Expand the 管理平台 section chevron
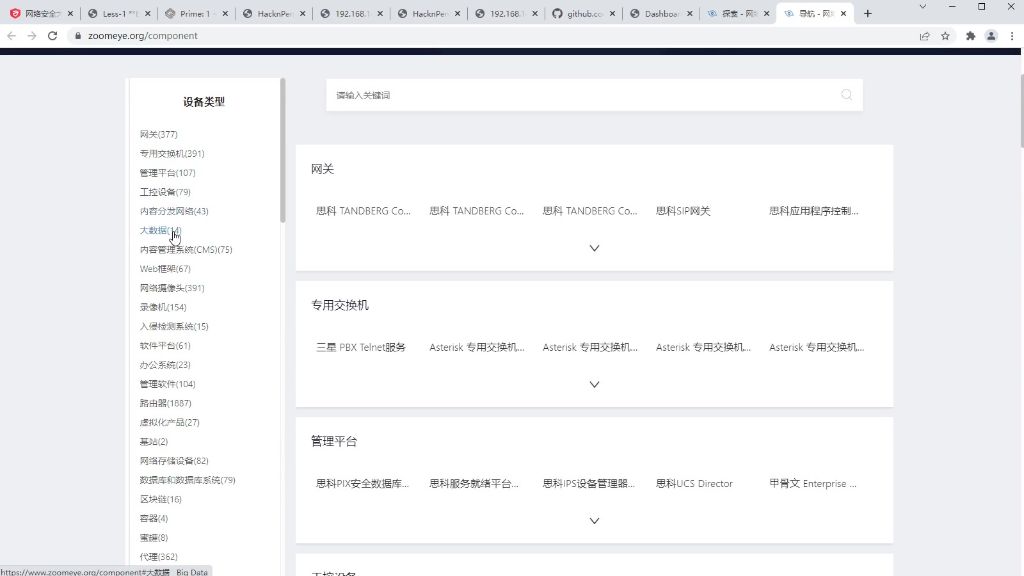Image resolution: width=1024 pixels, height=576 pixels. 594,521
